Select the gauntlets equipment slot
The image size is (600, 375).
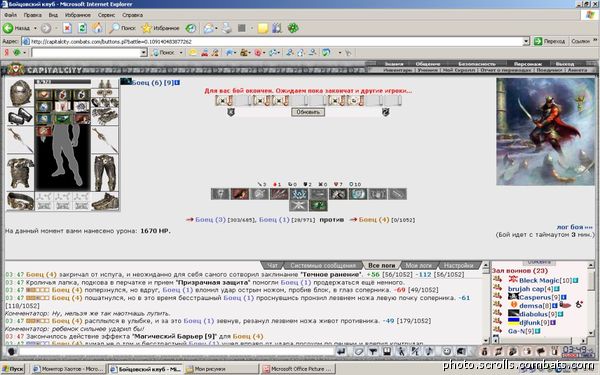(x=20, y=117)
